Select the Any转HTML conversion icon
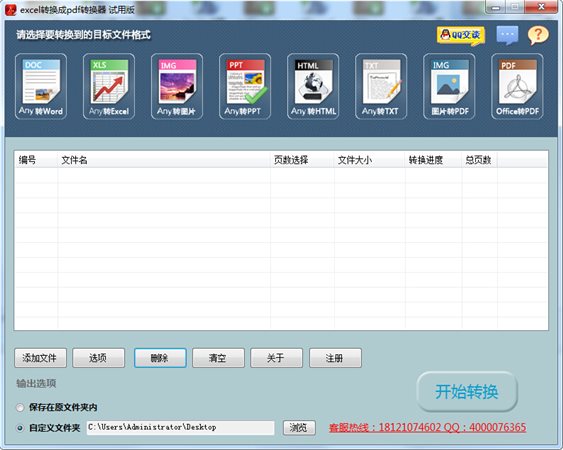Image resolution: width=563 pixels, height=450 pixels. coord(313,87)
